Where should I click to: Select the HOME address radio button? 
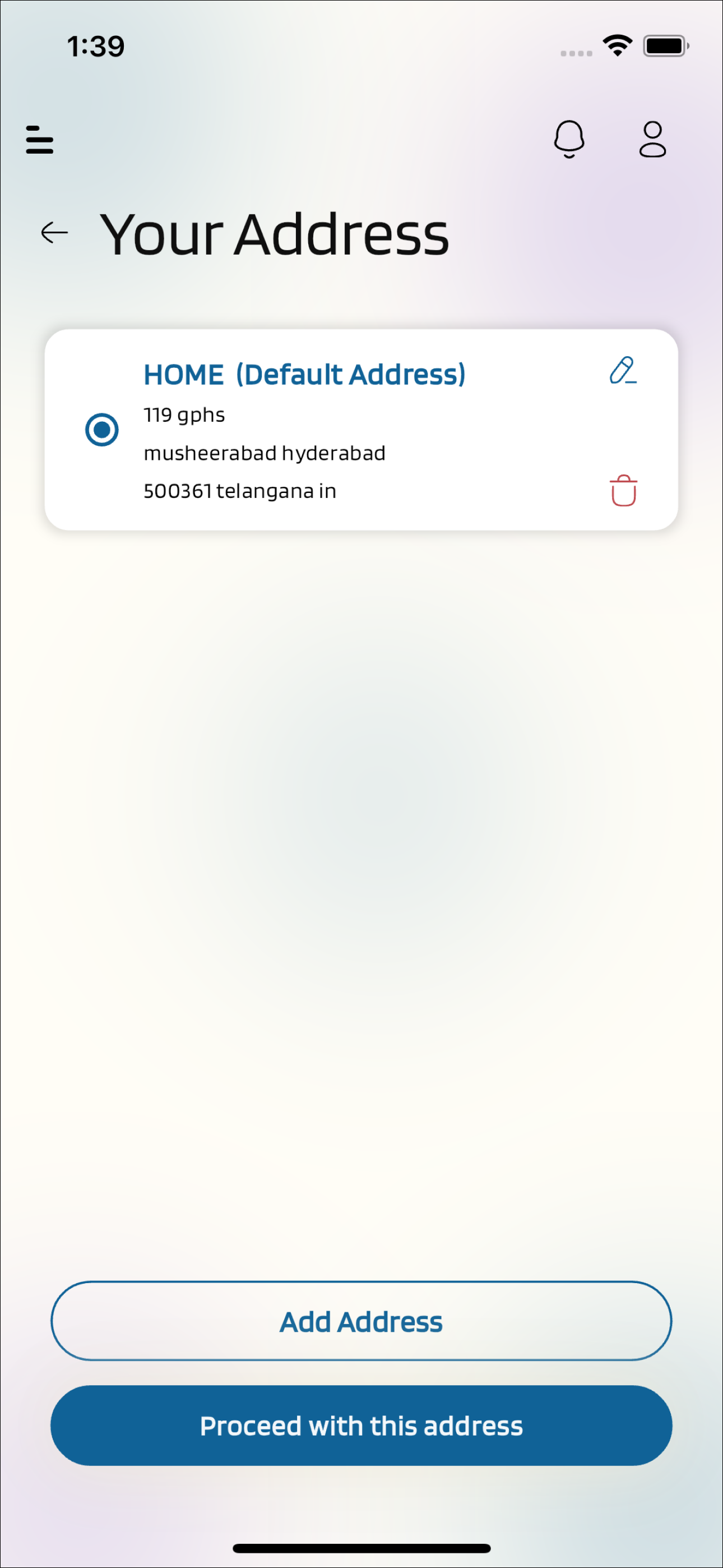[x=101, y=430]
